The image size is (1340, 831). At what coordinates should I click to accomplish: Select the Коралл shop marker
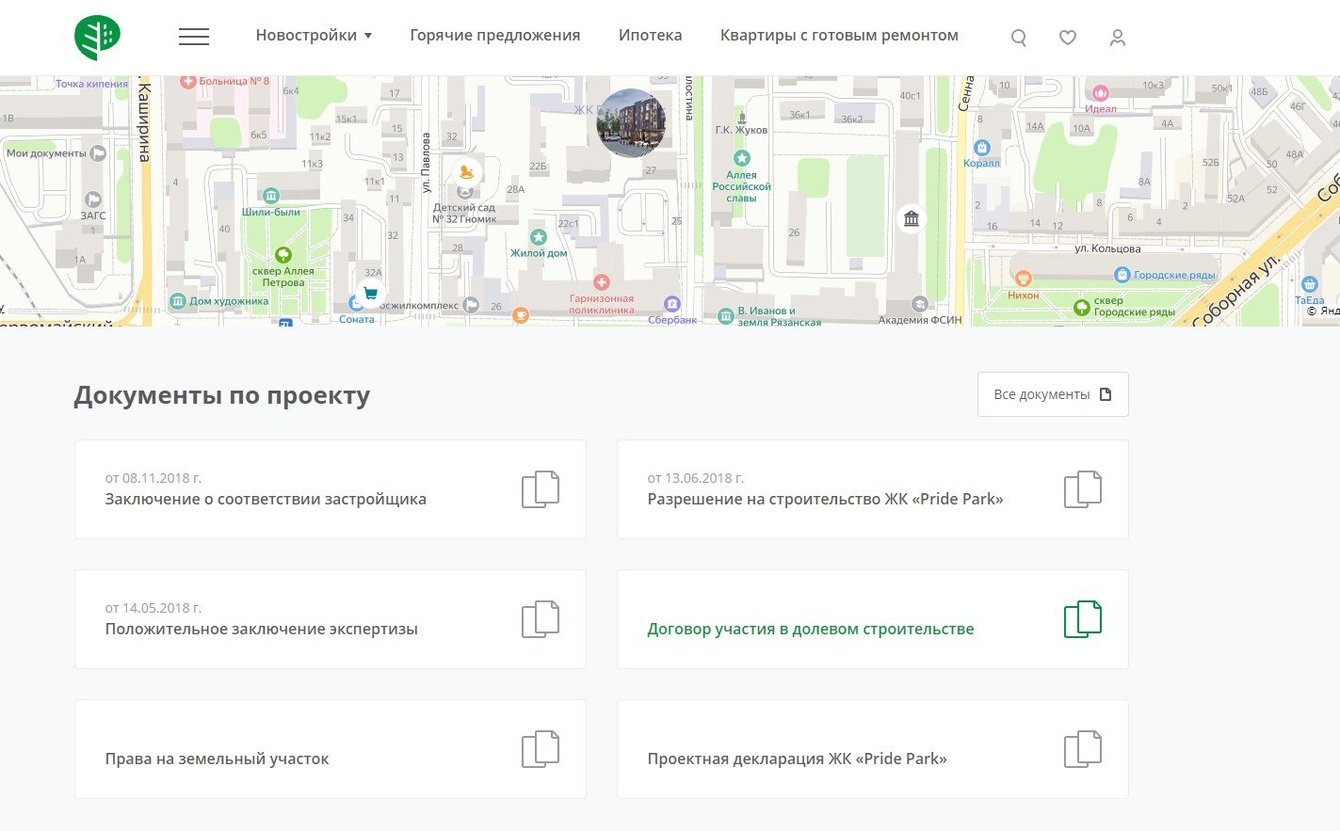981,147
